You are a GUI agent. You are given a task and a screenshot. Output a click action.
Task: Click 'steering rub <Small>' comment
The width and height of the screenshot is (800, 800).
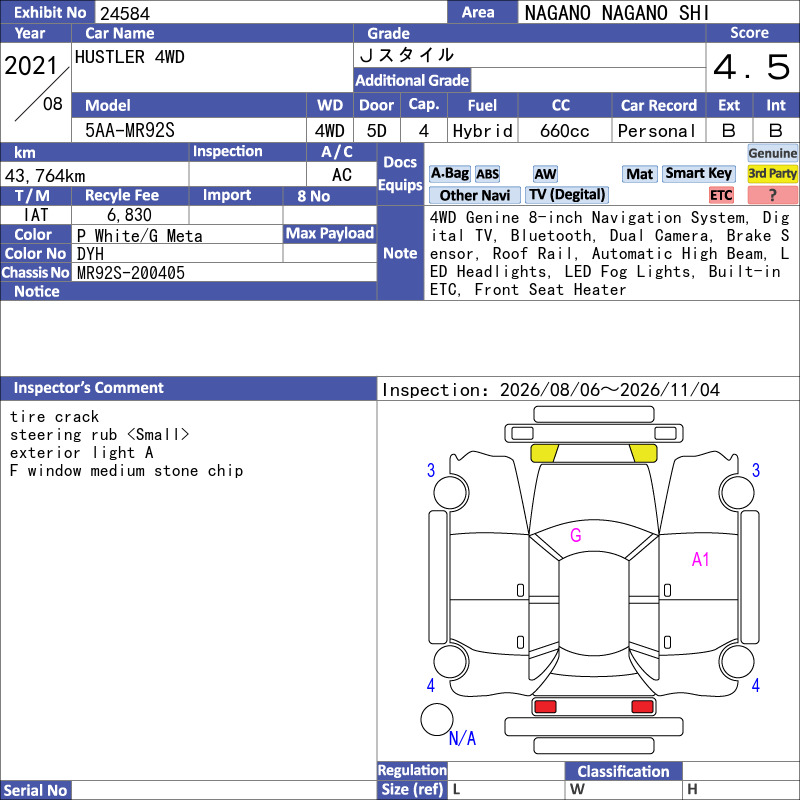click(99, 435)
